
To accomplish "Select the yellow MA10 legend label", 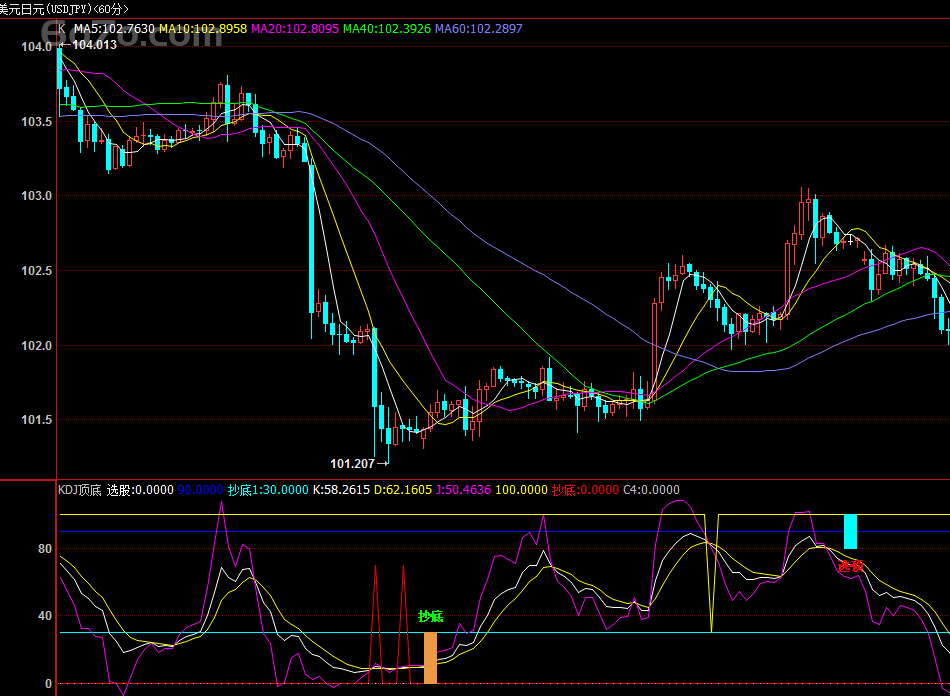I will [202, 29].
